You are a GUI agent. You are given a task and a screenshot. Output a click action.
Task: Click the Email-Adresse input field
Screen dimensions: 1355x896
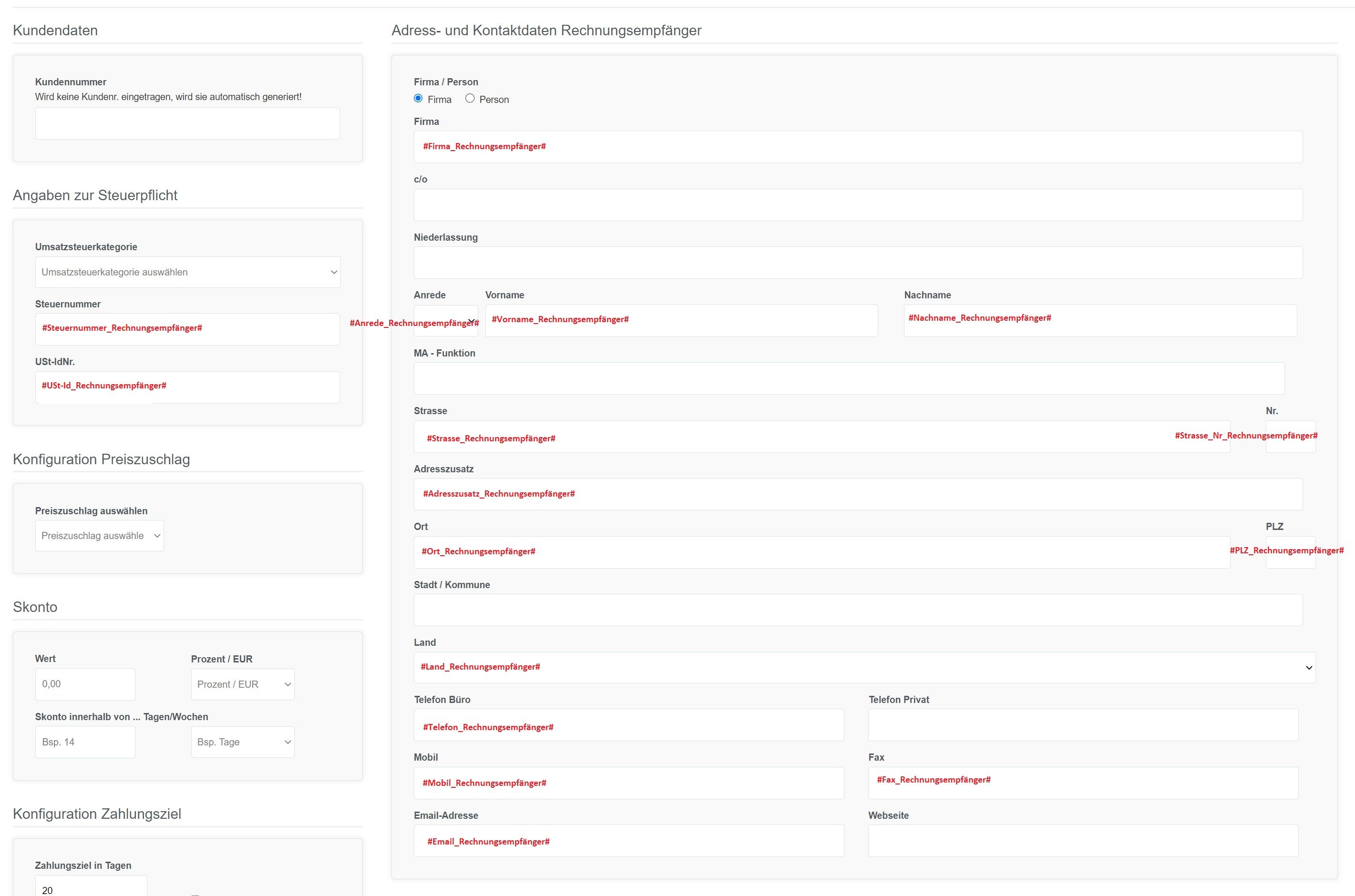629,841
